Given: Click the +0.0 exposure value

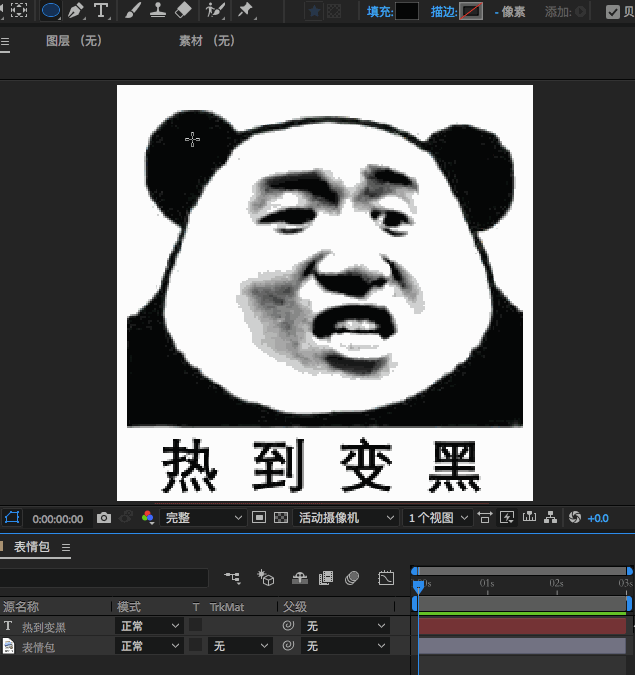Looking at the screenshot, I should click(598, 518).
